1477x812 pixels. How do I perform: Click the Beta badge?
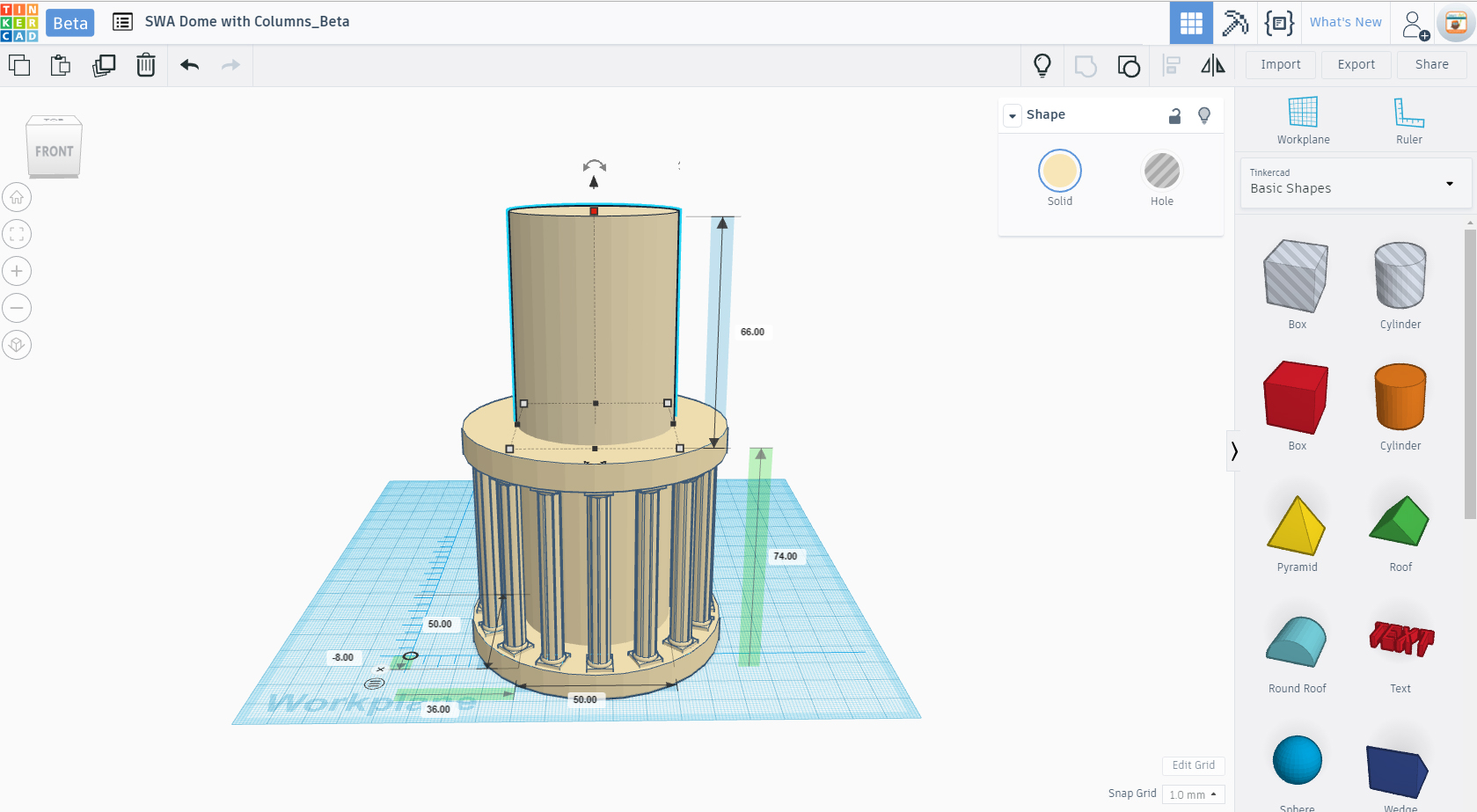click(70, 23)
